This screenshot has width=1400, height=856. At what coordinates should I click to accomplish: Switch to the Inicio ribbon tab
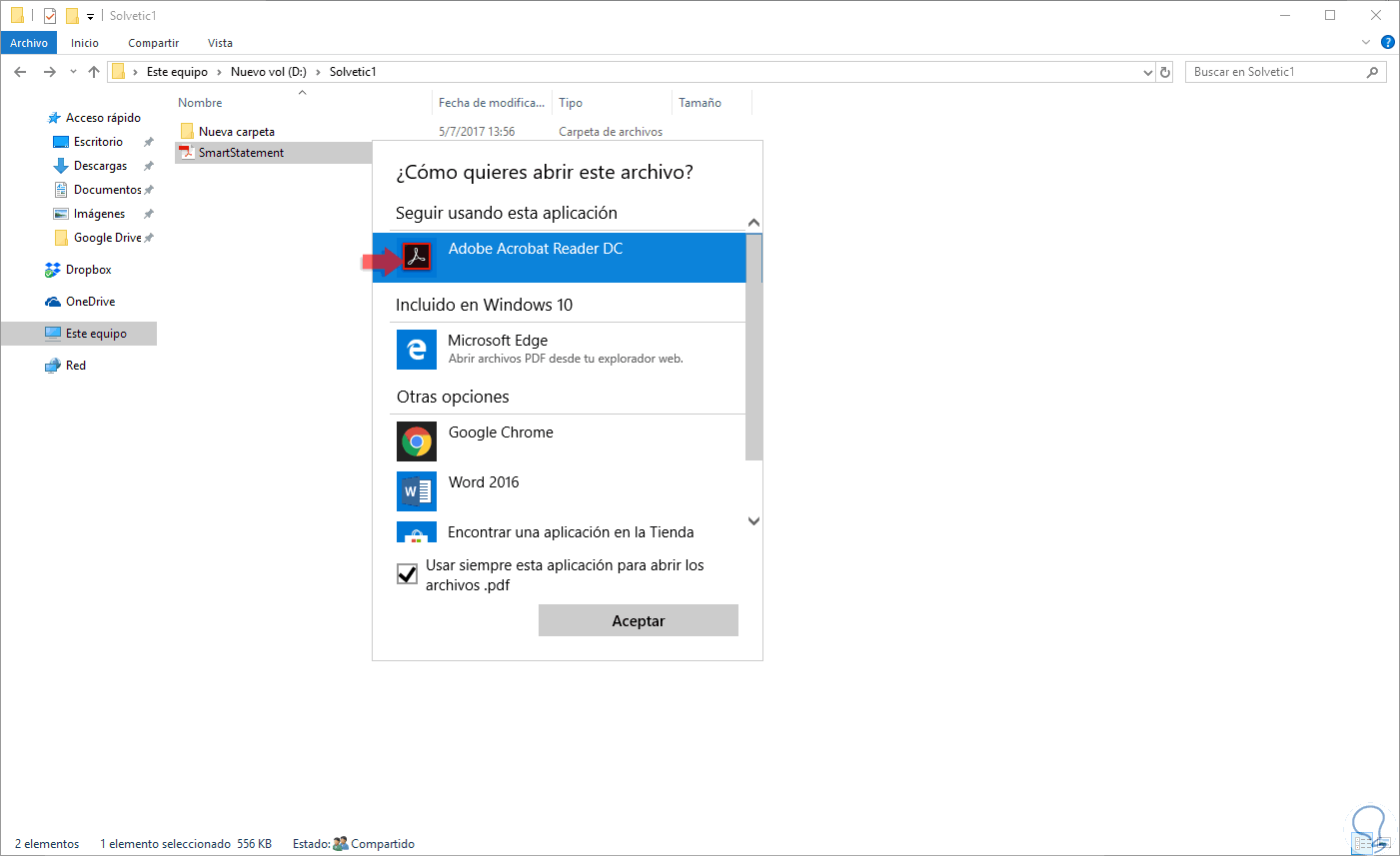click(x=85, y=43)
